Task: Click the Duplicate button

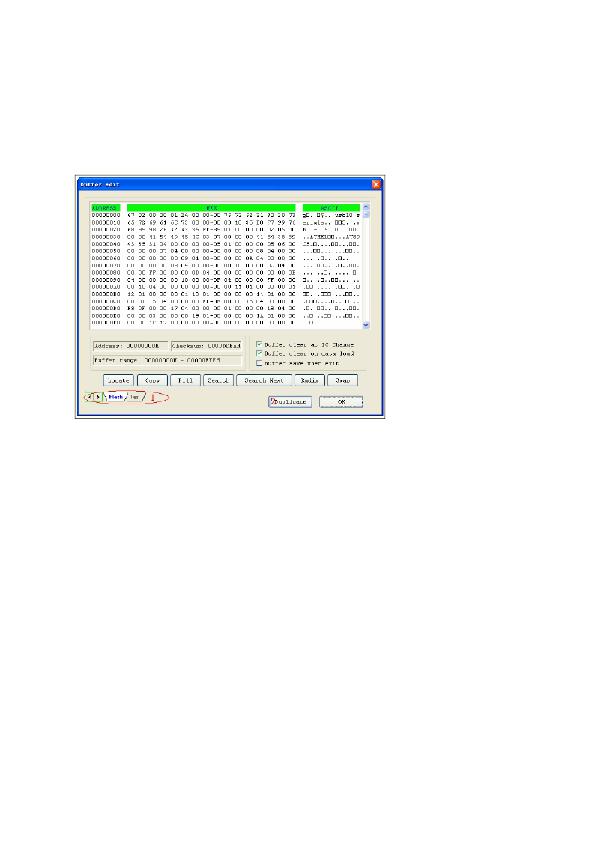Action: click(x=290, y=402)
